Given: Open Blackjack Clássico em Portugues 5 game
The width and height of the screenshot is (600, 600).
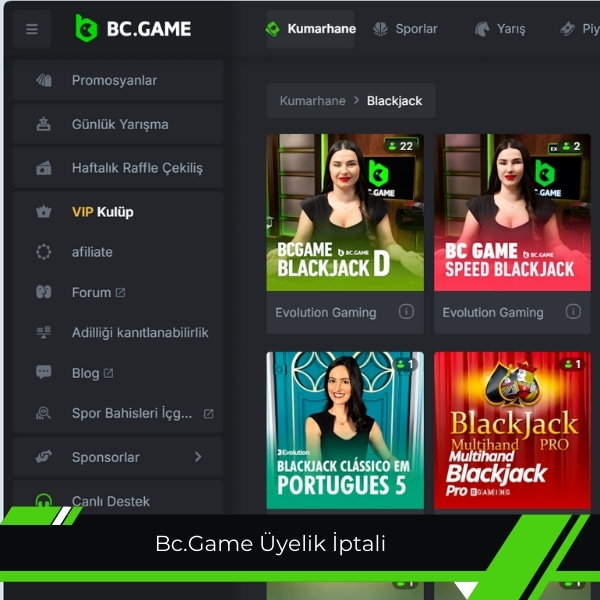Looking at the screenshot, I should click(345, 430).
